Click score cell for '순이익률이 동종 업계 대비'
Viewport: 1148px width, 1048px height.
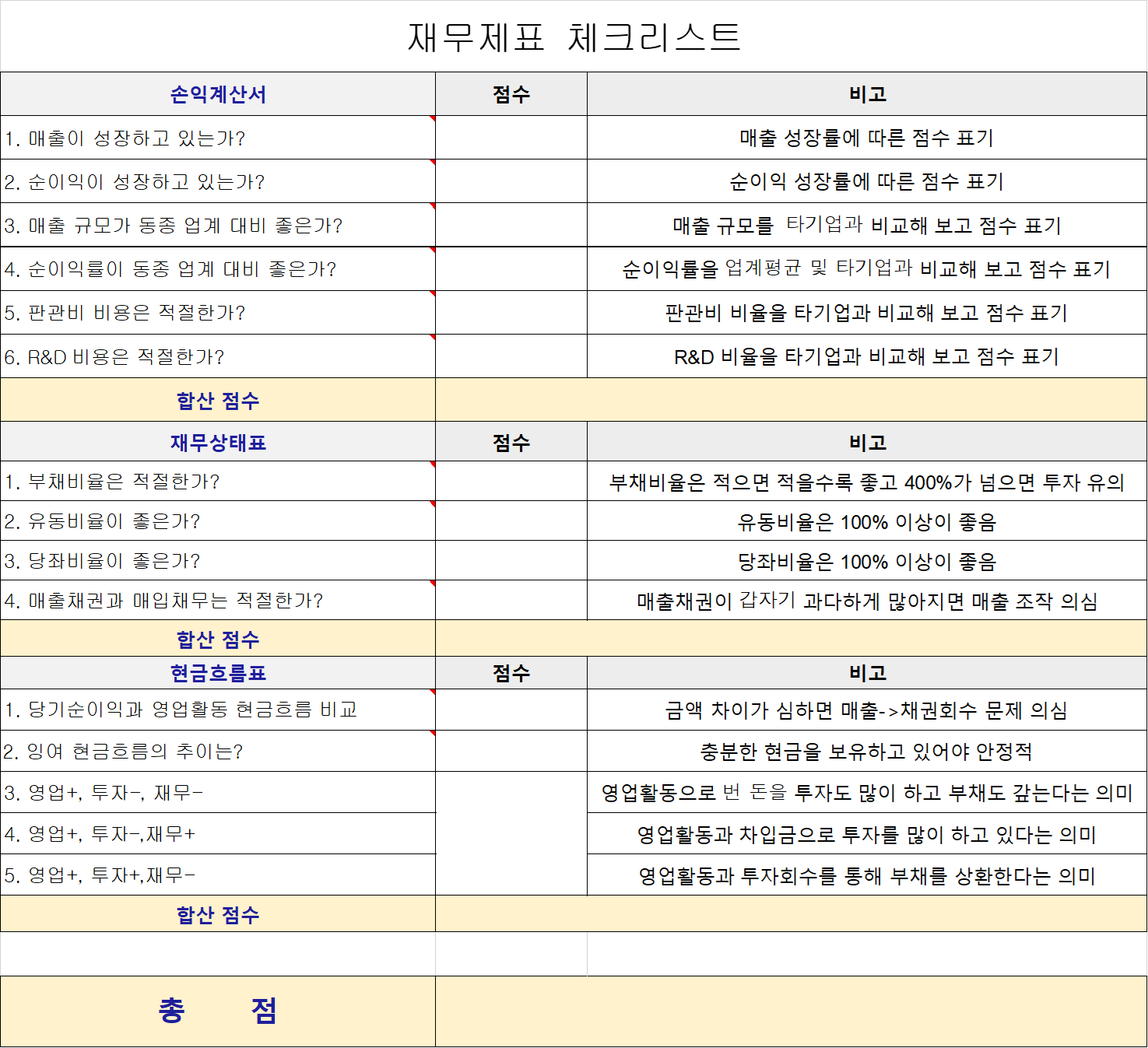point(511,269)
